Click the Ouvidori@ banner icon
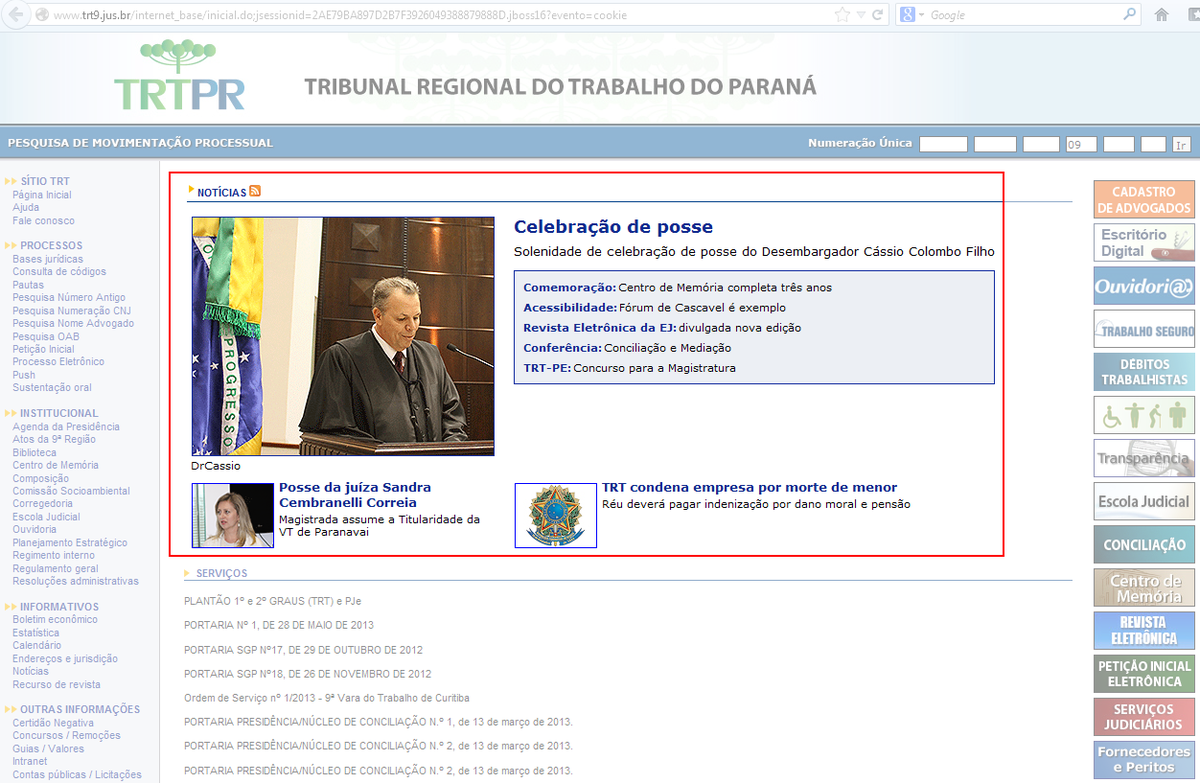 coord(1143,286)
